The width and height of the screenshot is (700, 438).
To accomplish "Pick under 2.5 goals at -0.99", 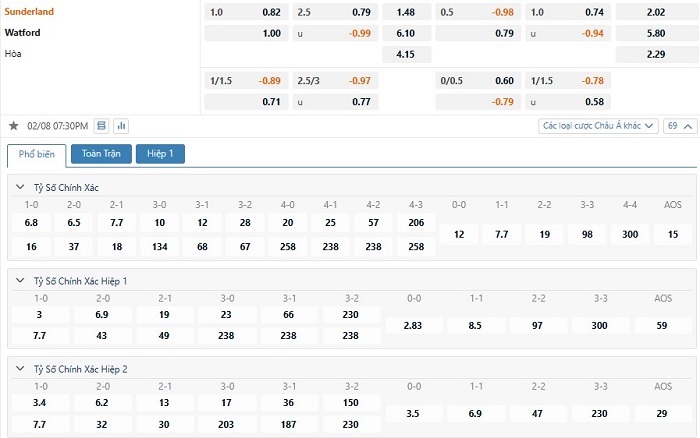I will 335,33.
